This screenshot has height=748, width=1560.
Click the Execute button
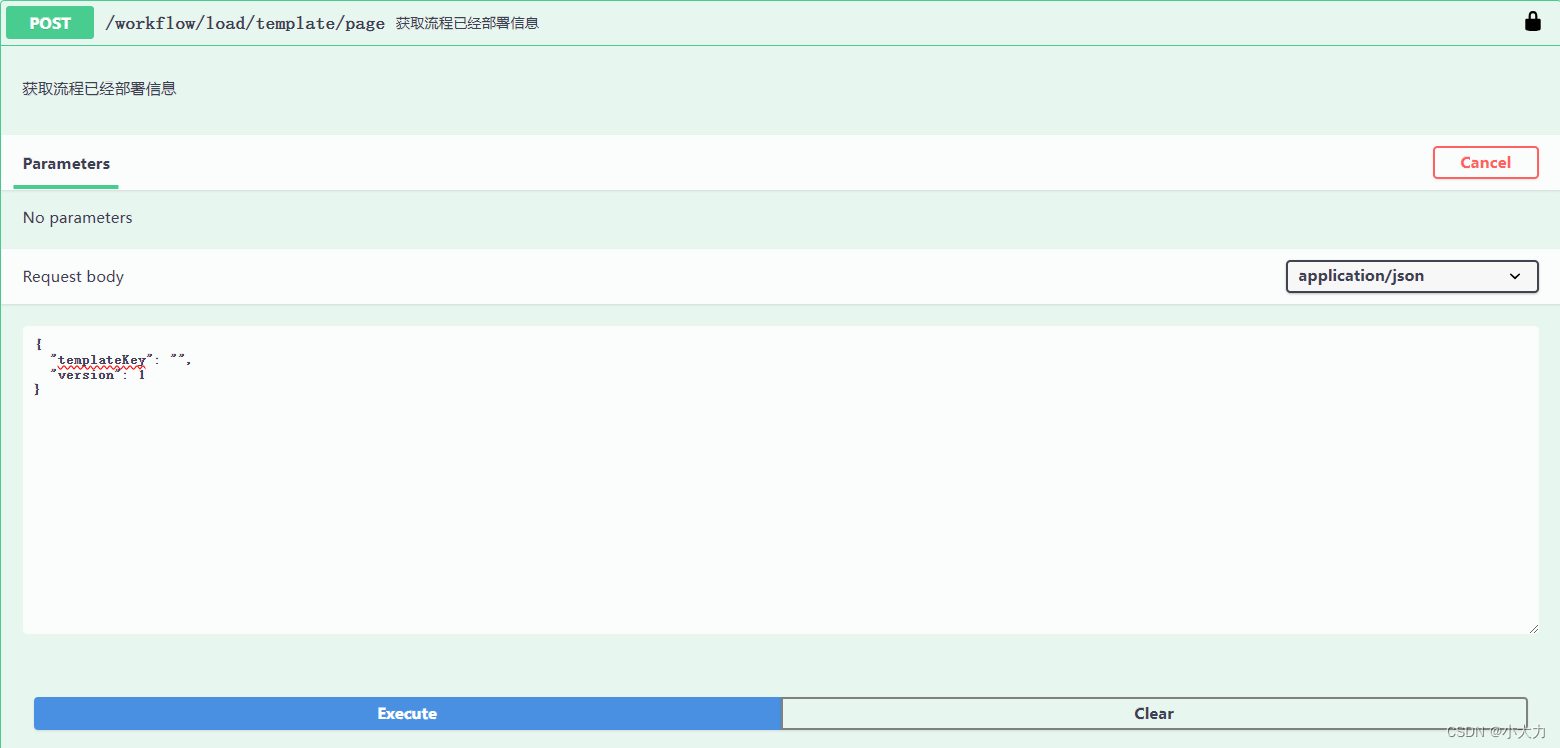click(x=407, y=713)
